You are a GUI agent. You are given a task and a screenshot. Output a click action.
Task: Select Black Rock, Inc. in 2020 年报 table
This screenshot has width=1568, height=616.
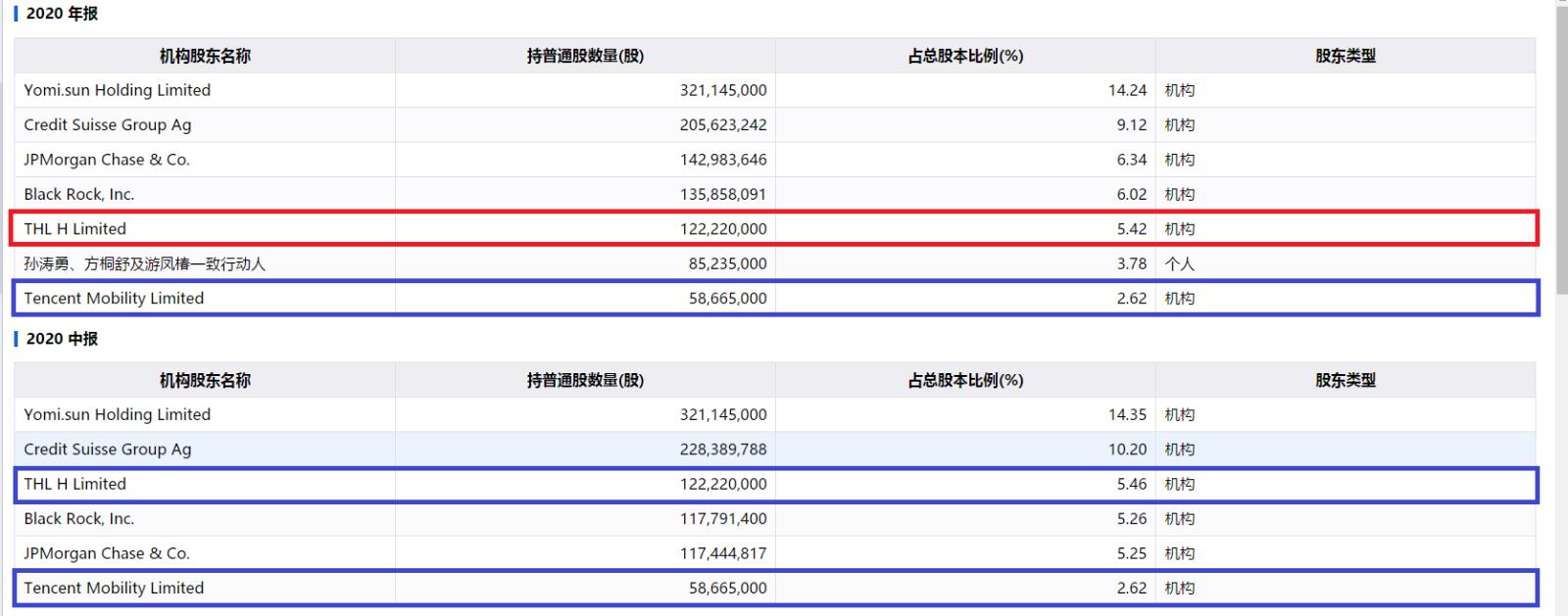pyautogui.click(x=79, y=194)
